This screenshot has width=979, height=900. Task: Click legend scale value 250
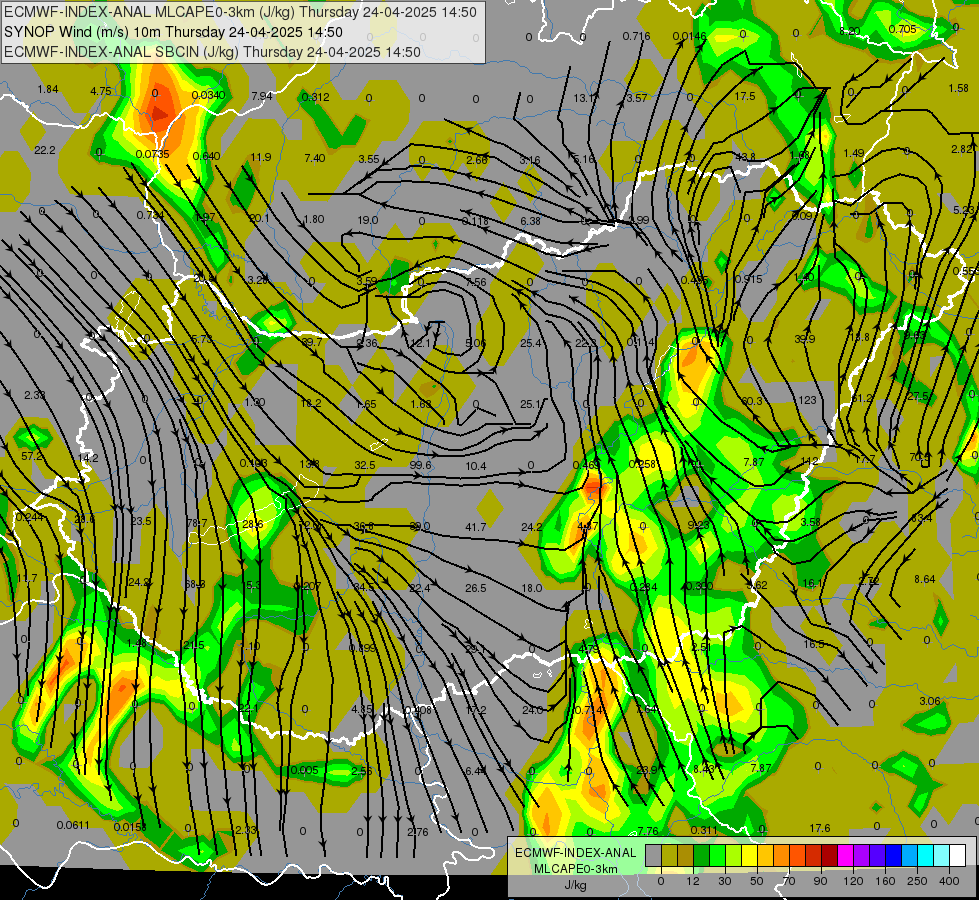917,881
